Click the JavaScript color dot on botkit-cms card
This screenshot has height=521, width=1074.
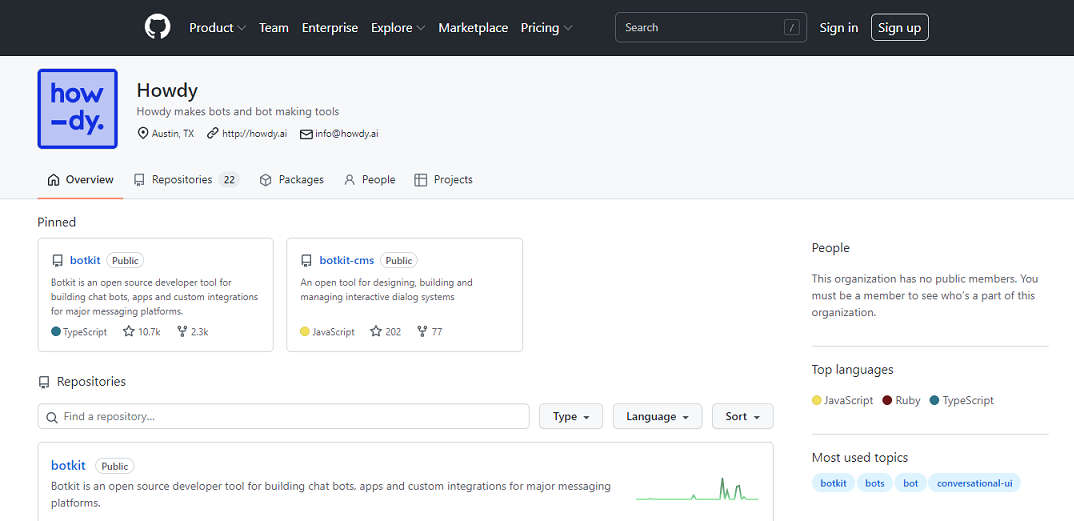pos(305,331)
